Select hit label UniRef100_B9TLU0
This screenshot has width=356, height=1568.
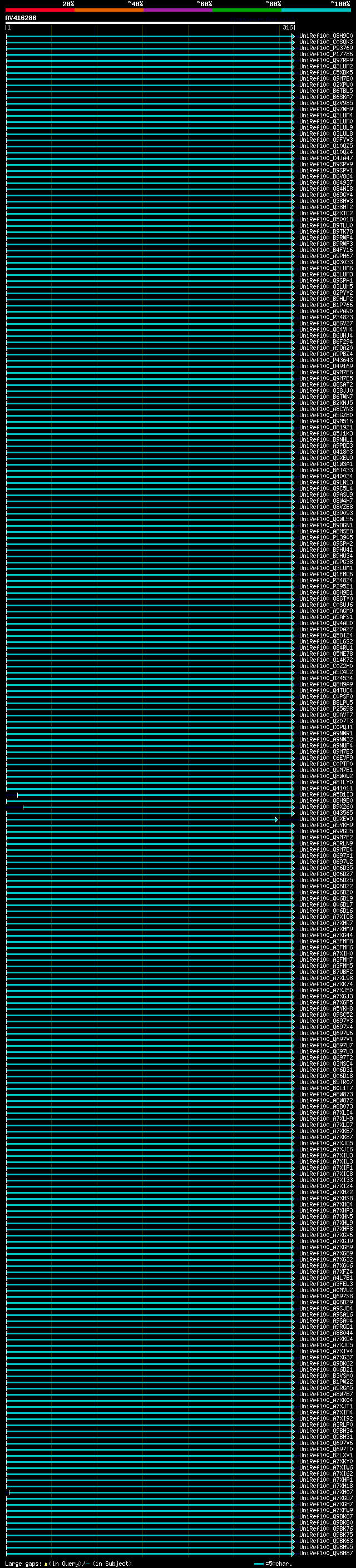pos(326,225)
